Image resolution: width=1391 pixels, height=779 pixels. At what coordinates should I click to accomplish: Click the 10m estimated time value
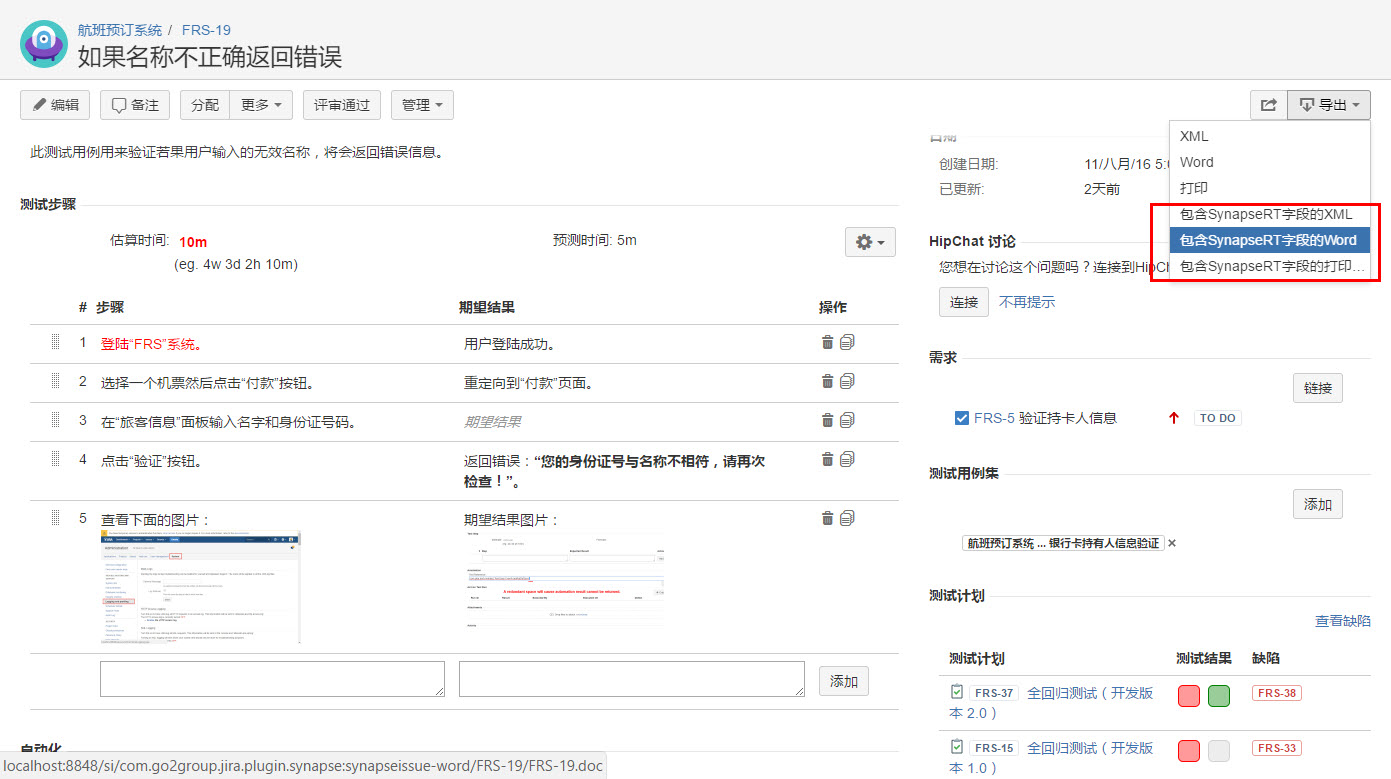click(193, 242)
